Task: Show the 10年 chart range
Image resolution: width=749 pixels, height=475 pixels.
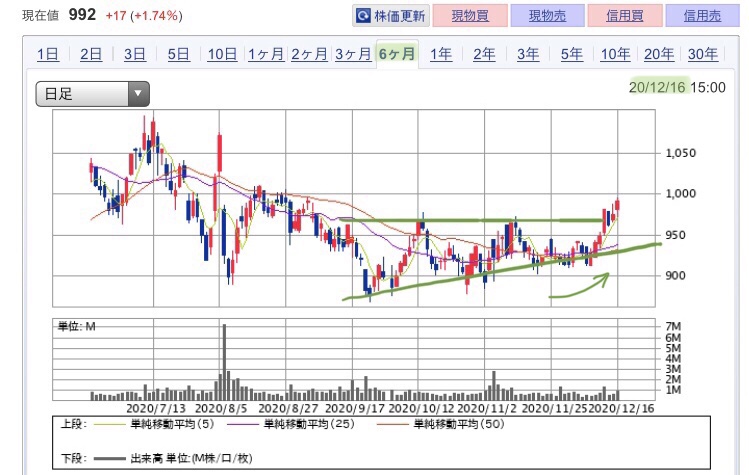Action: [x=616, y=55]
